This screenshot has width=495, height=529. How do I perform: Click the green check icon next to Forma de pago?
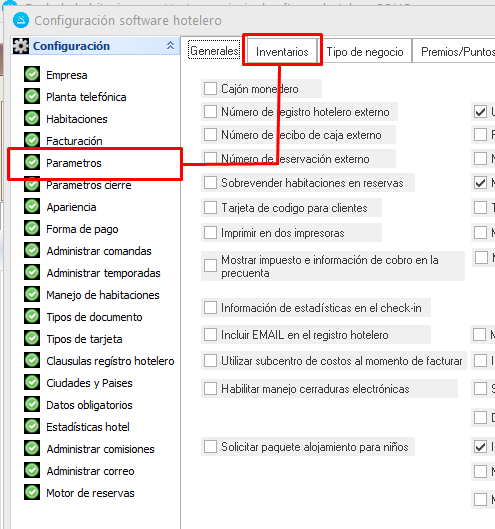tap(32, 228)
